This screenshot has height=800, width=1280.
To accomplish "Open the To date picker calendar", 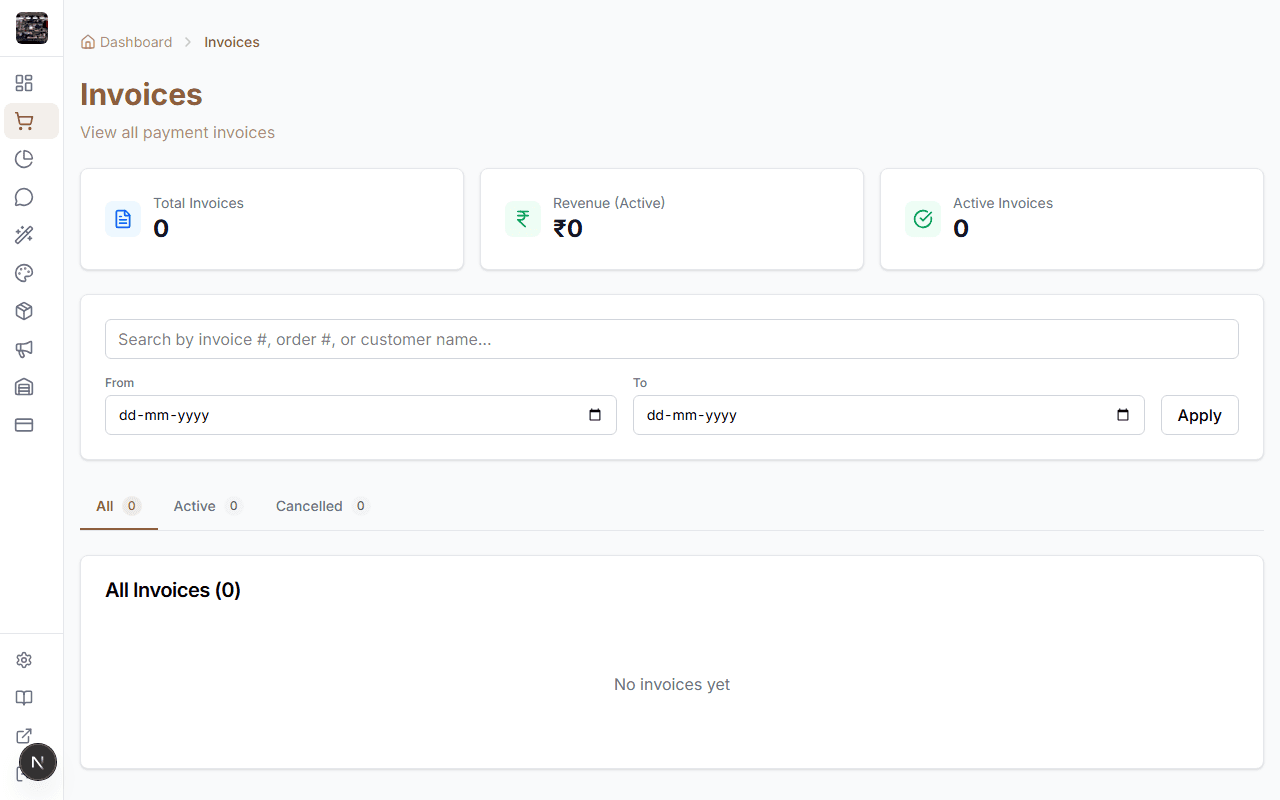I will click(1123, 414).
